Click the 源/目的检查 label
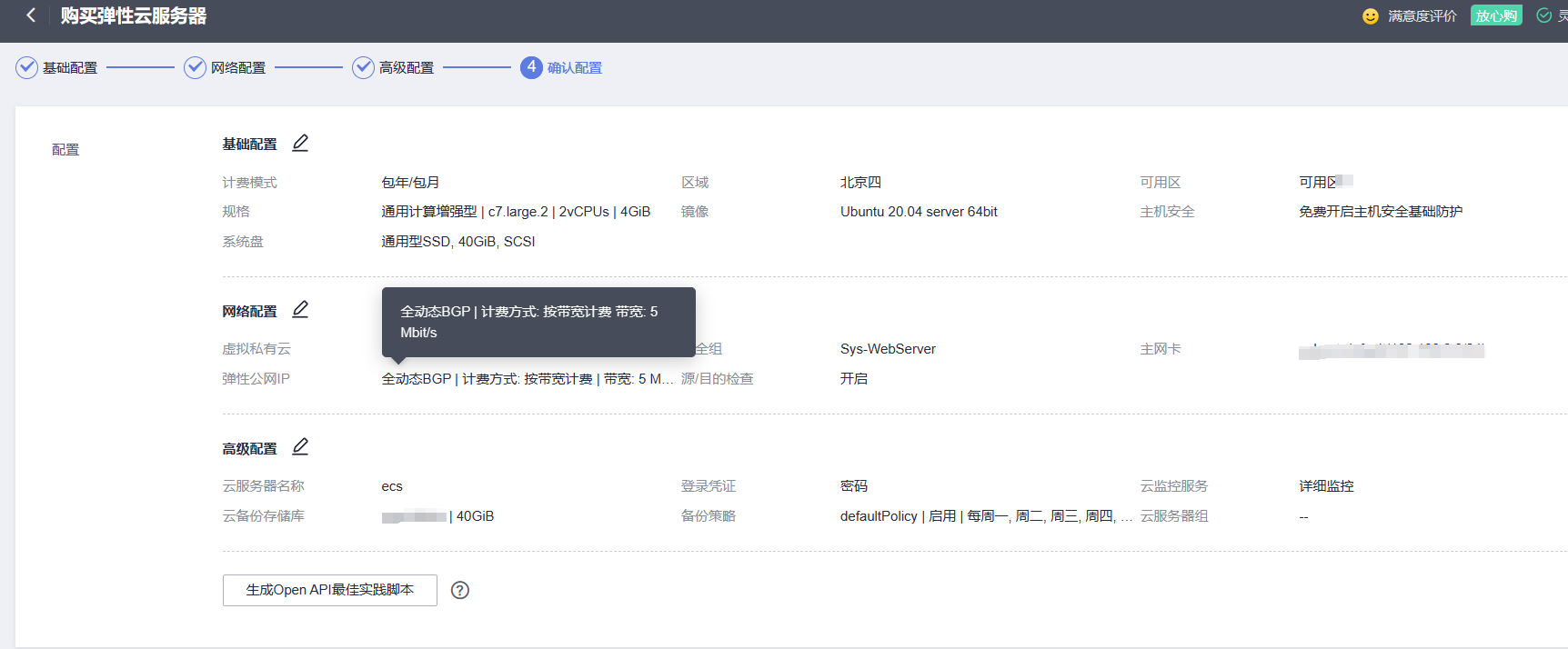Screen dimensions: 1568x649 tap(718, 379)
